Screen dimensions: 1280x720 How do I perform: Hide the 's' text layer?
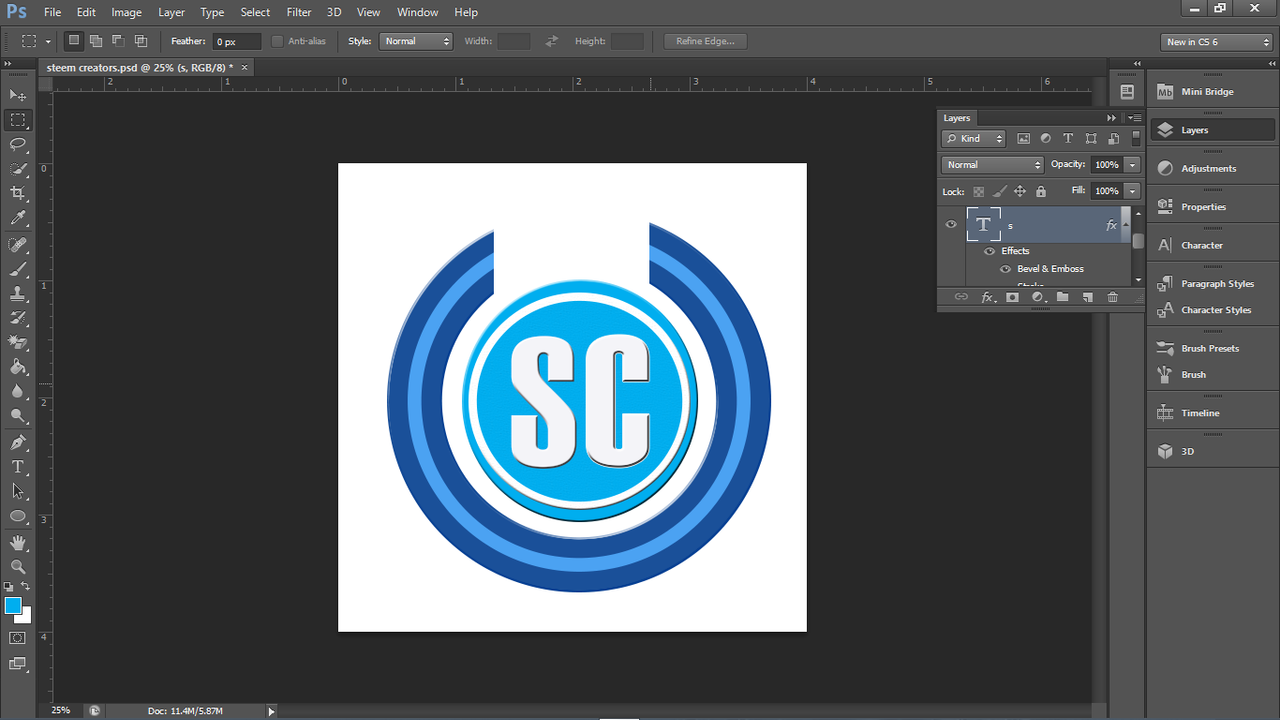click(x=951, y=225)
